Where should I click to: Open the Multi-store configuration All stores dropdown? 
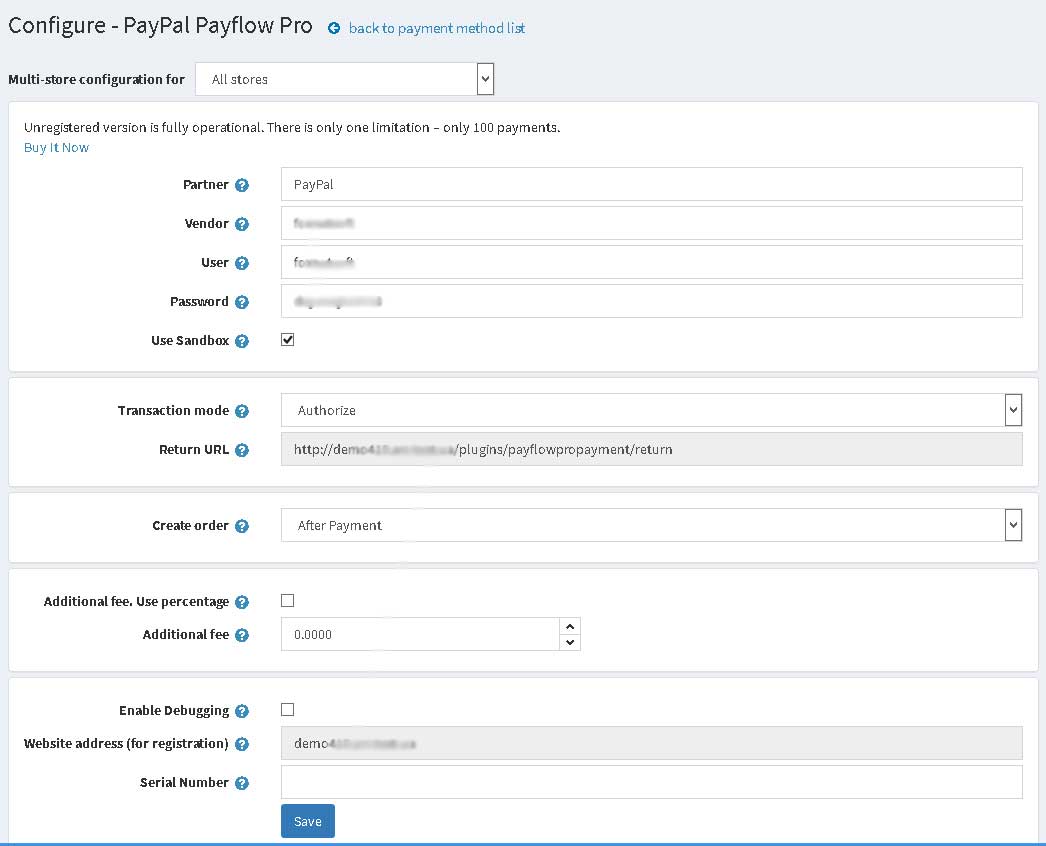click(x=344, y=79)
